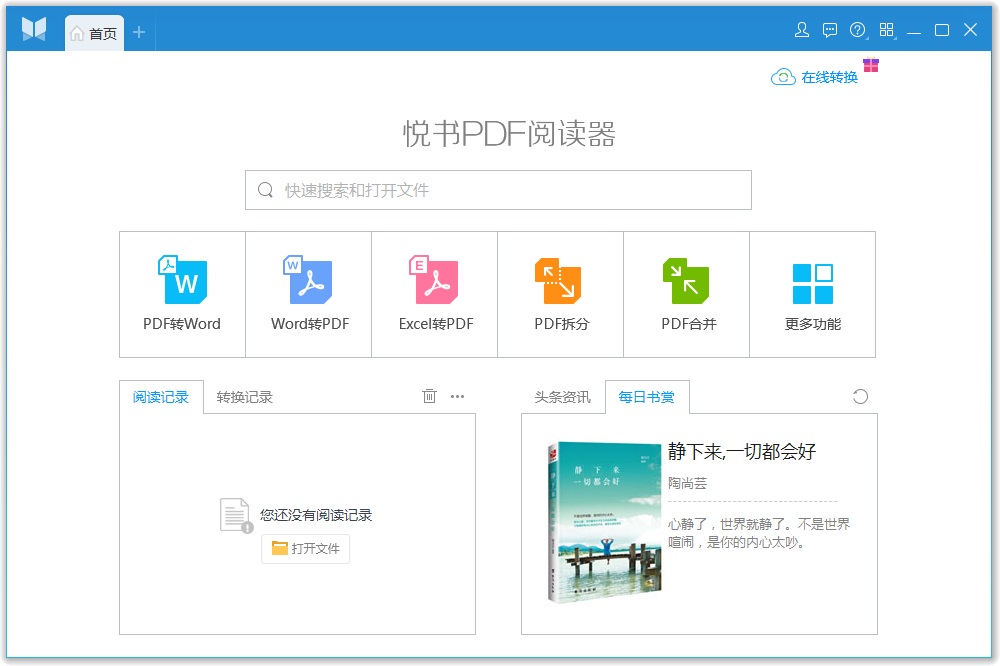
Task: Open the feedback message icon
Action: 829,30
